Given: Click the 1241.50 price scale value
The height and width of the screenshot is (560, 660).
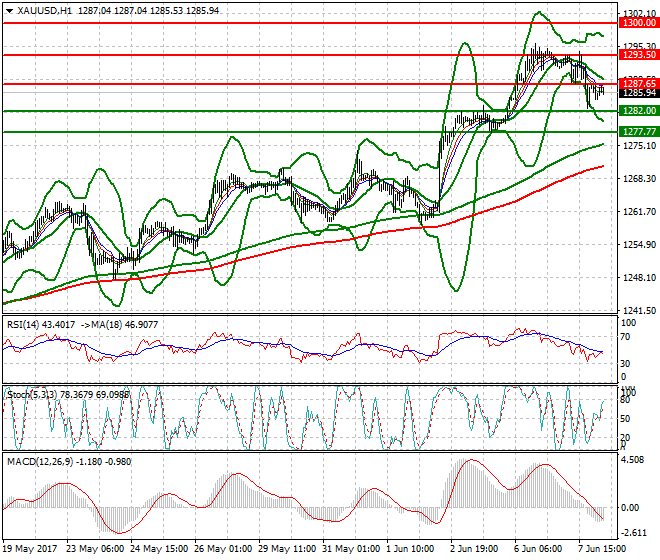Looking at the screenshot, I should [x=639, y=310].
